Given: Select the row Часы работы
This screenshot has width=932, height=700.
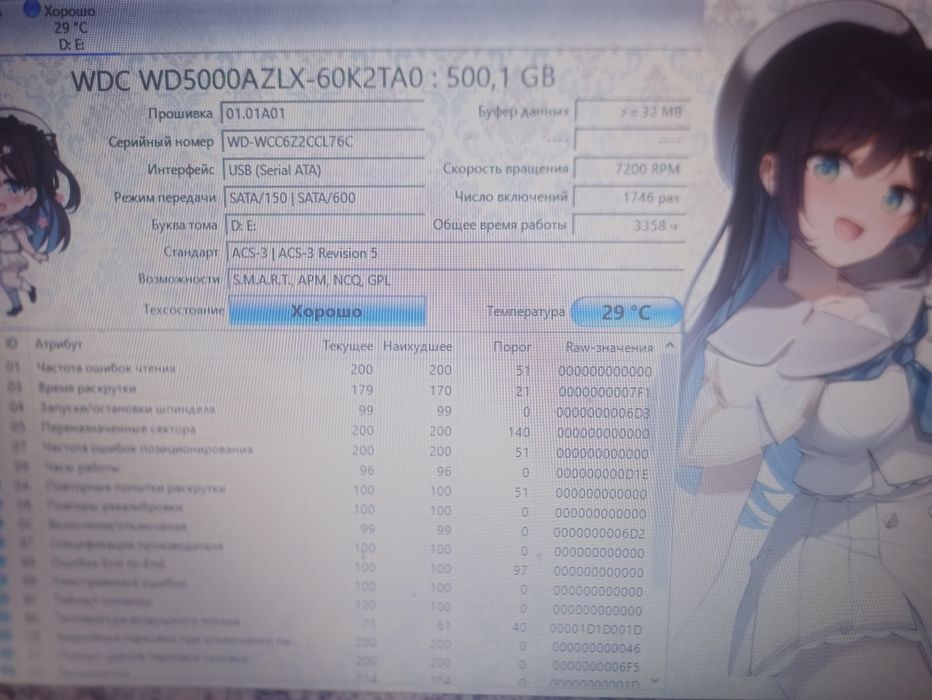Looking at the screenshot, I should tap(330, 469).
